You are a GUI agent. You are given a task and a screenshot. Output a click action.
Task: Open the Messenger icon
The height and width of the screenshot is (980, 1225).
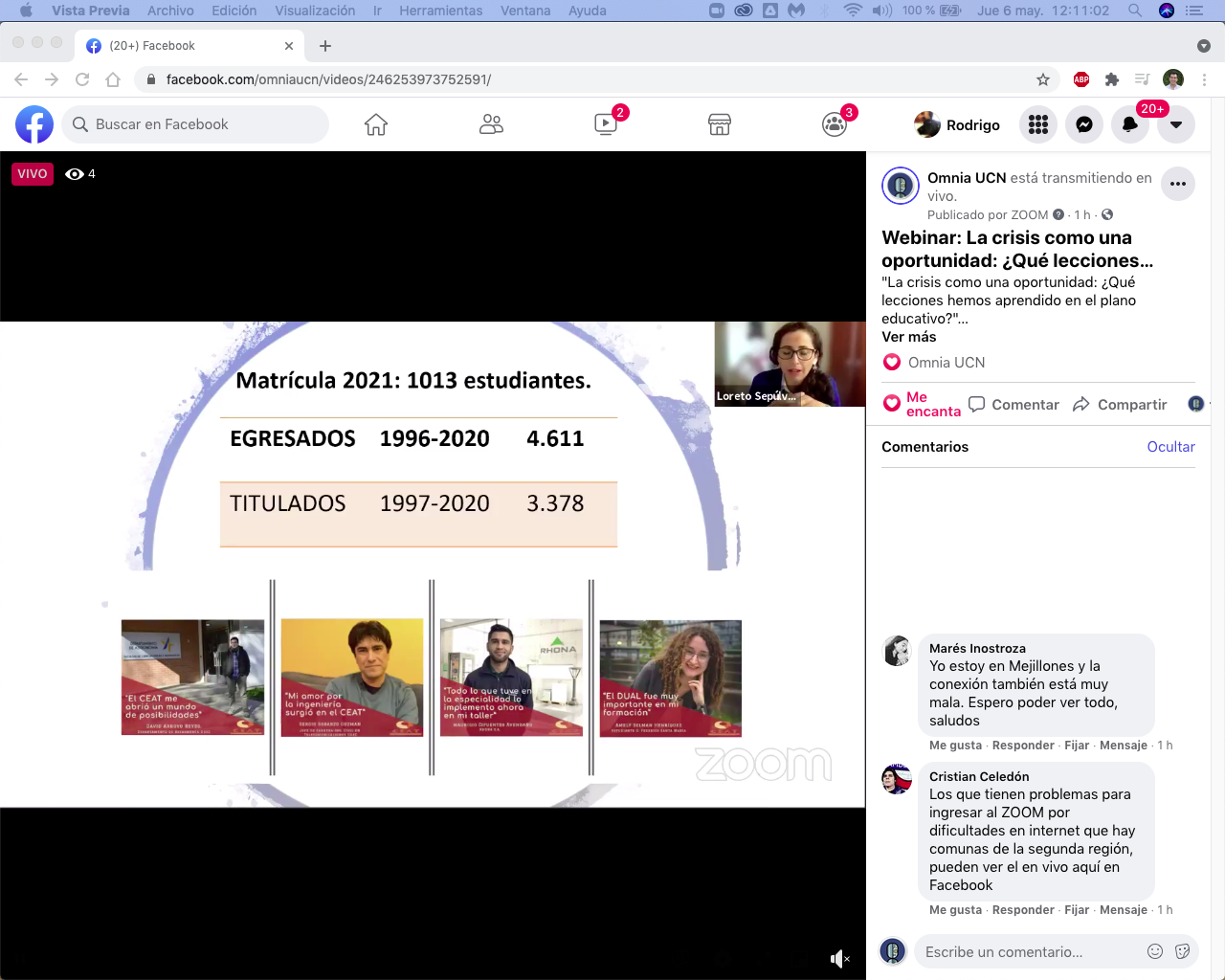1084,124
